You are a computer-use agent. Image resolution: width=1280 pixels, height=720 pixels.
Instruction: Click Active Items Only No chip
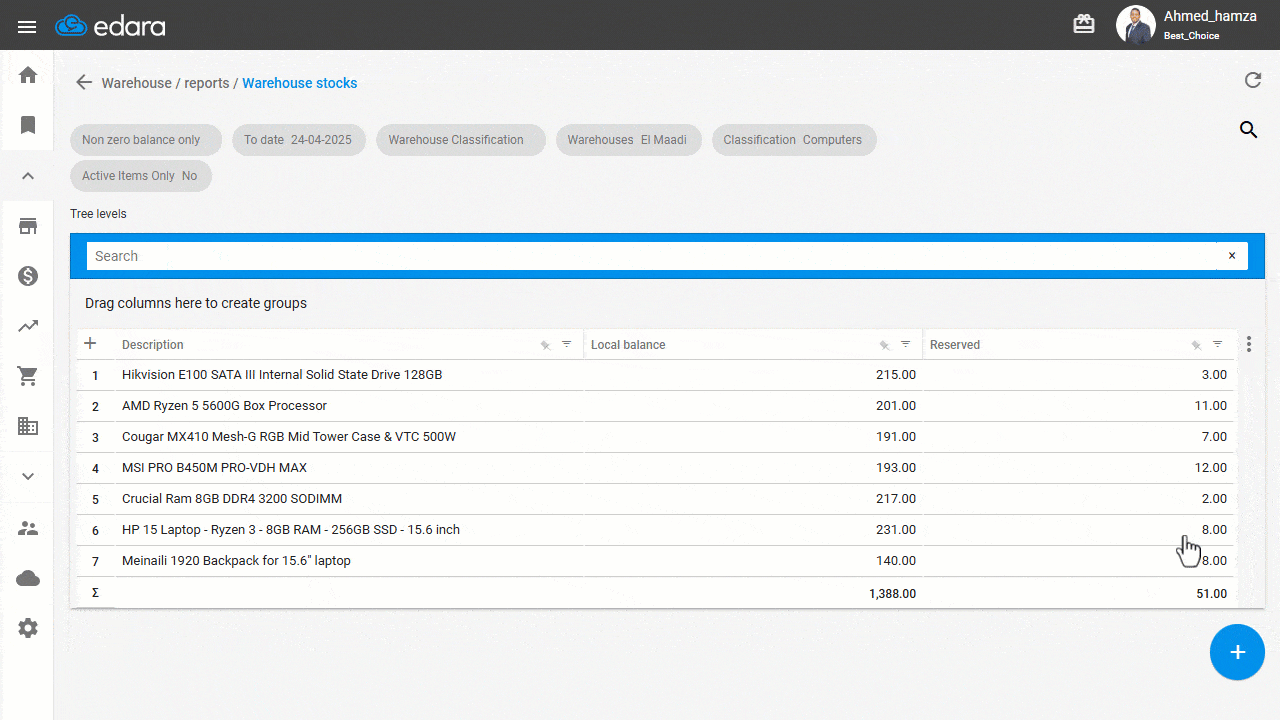(x=141, y=176)
